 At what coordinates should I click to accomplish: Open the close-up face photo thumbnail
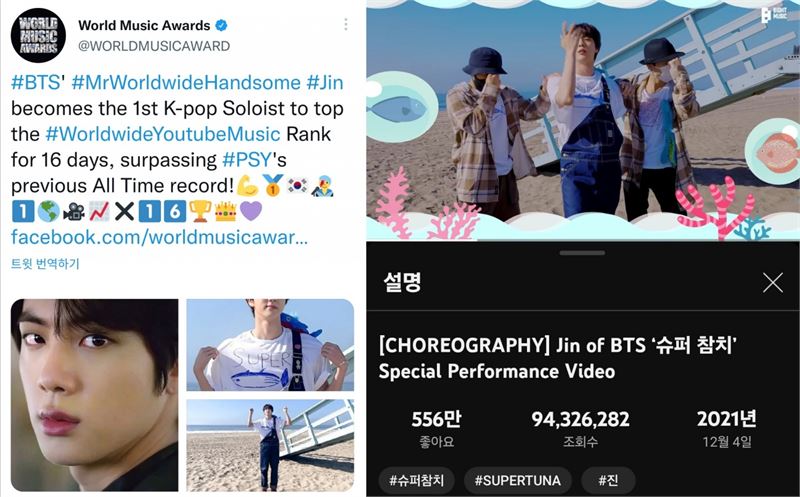coord(94,395)
